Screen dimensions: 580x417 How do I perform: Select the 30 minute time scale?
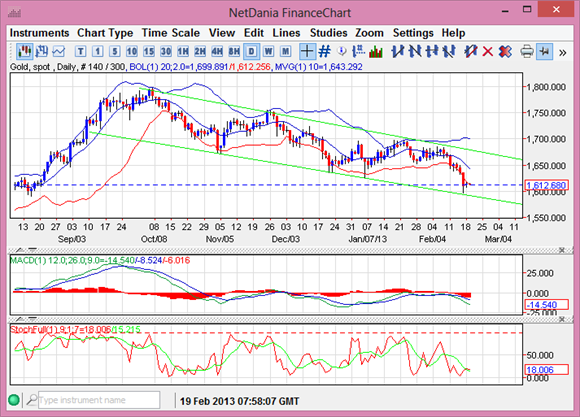(165, 51)
